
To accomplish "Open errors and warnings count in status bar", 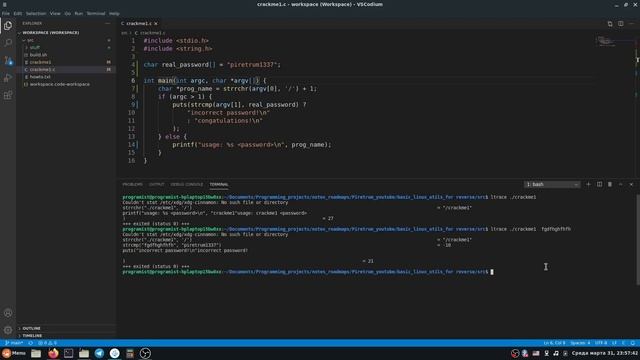I will pos(47,343).
